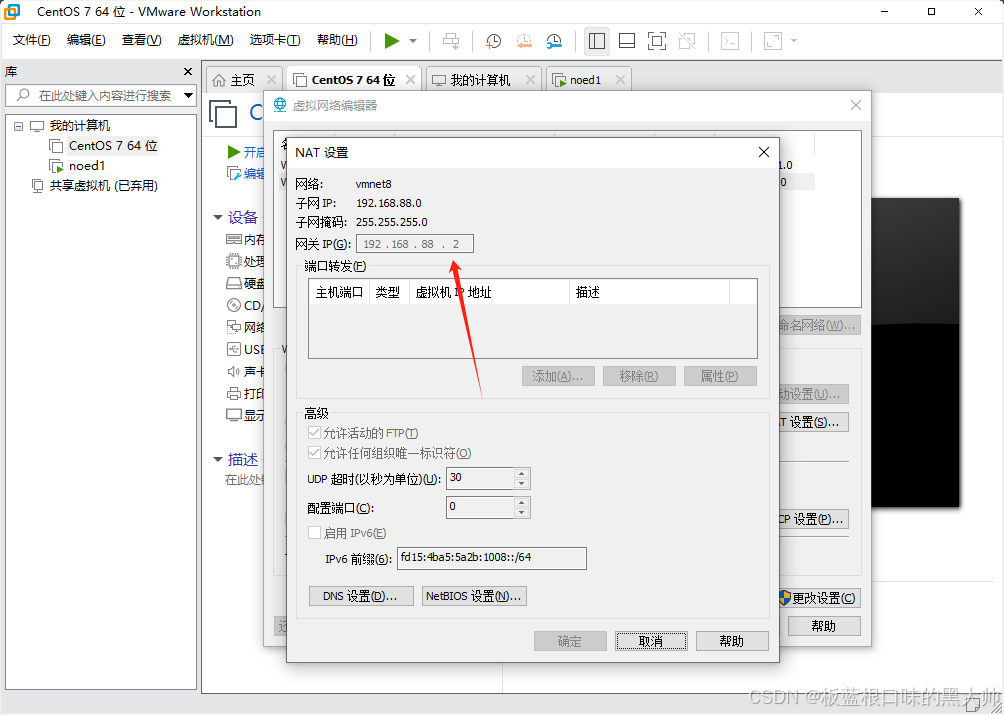Click the 主机端口 column header
1004x715 pixels.
(x=339, y=293)
